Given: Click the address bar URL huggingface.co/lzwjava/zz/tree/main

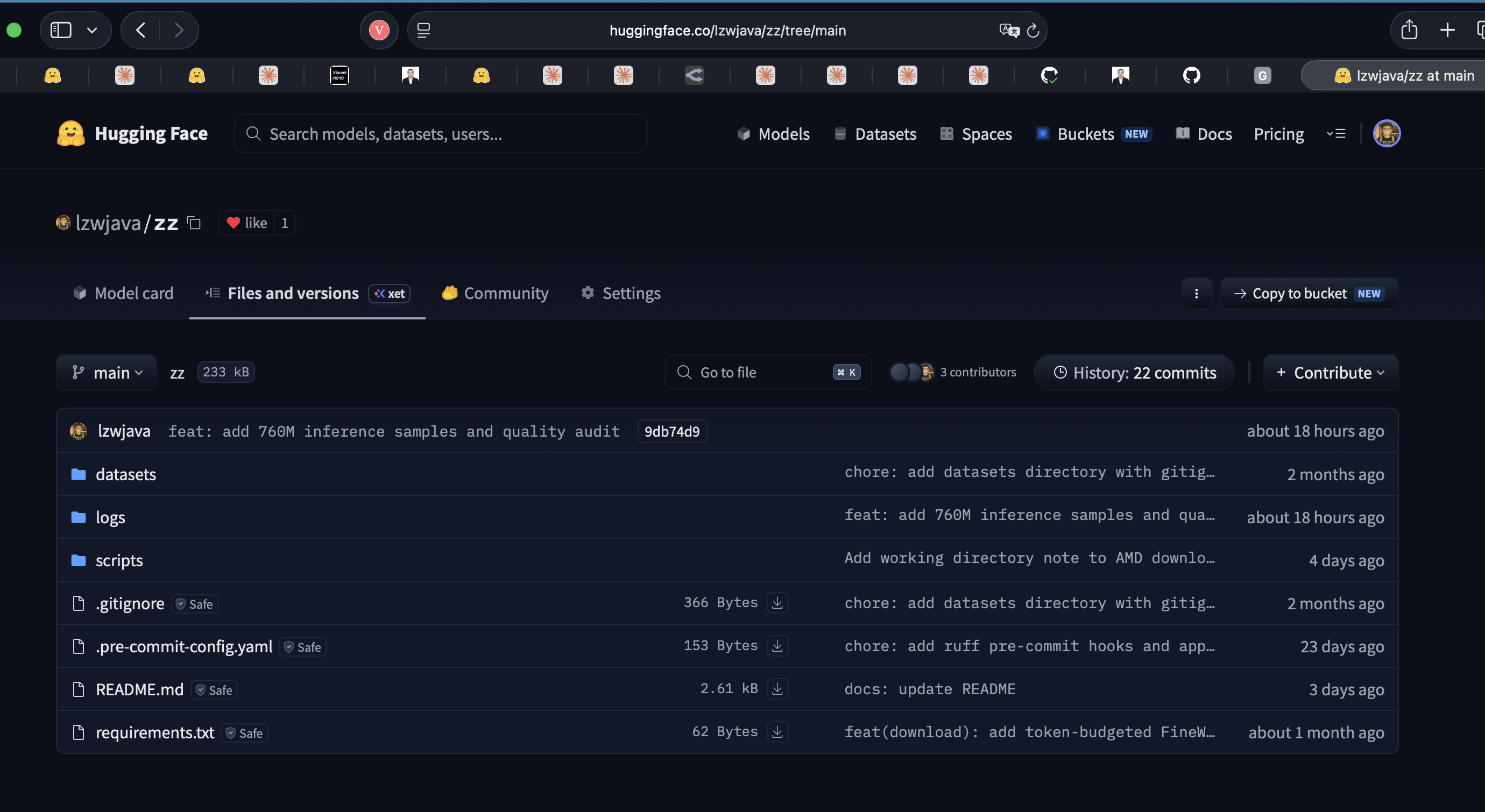Looking at the screenshot, I should [727, 31].
